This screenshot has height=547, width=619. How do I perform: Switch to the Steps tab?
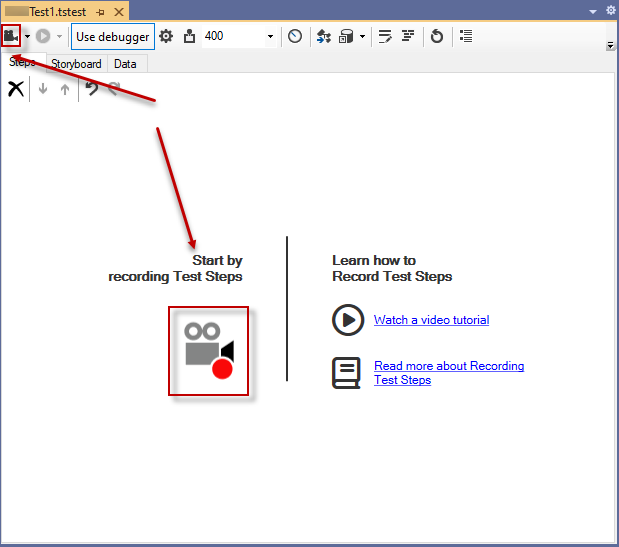pyautogui.click(x=23, y=62)
